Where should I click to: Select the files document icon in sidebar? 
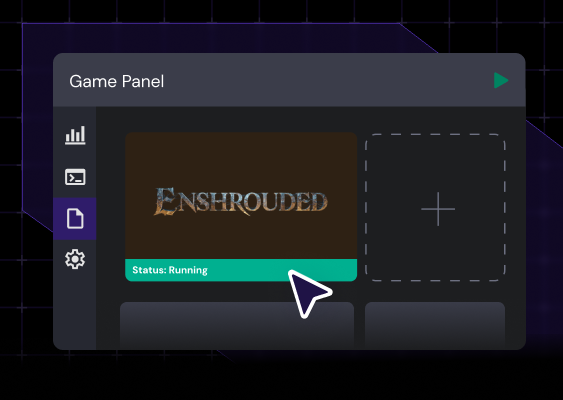[75, 218]
